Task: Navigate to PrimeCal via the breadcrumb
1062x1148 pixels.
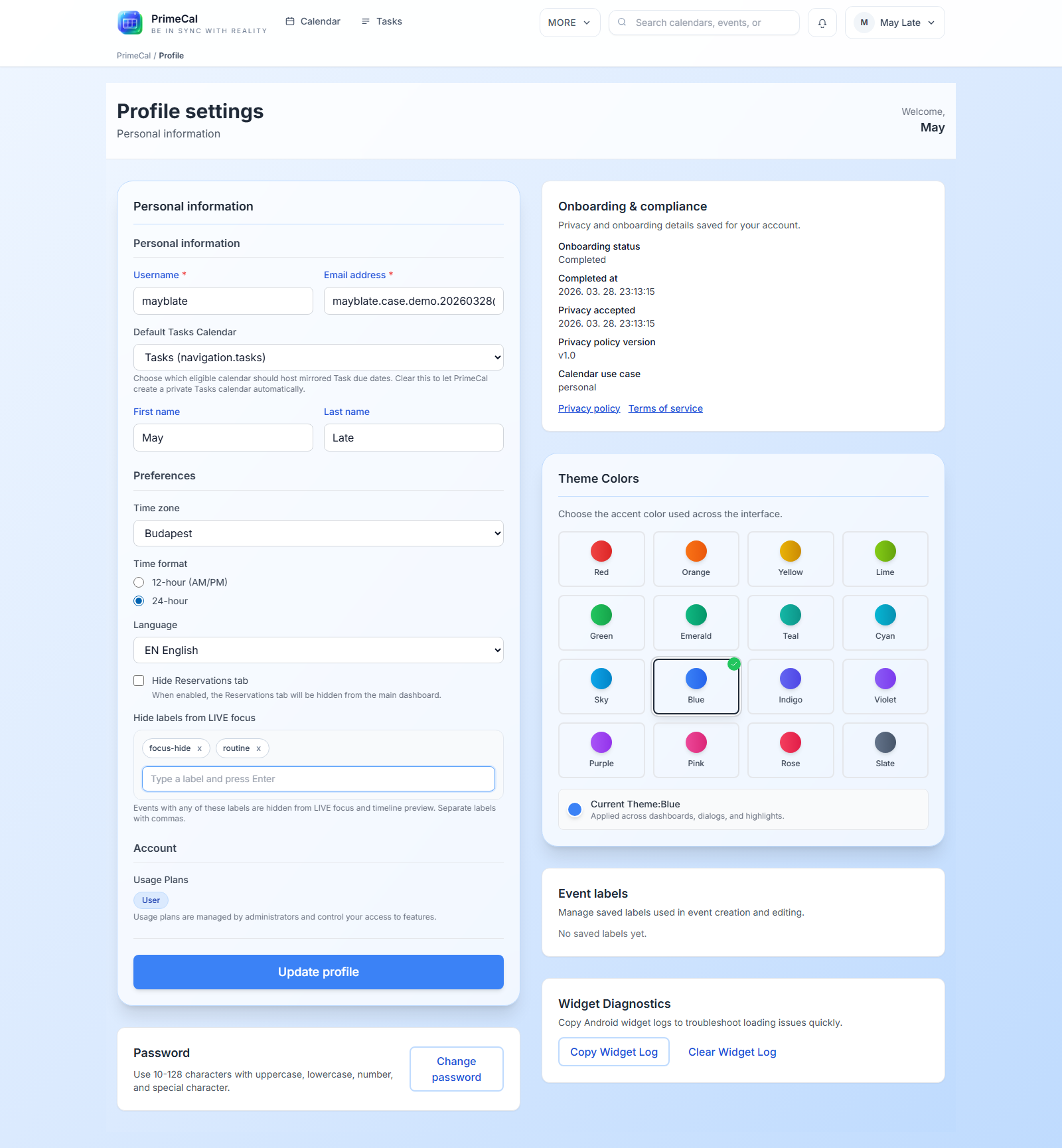Action: coord(133,56)
